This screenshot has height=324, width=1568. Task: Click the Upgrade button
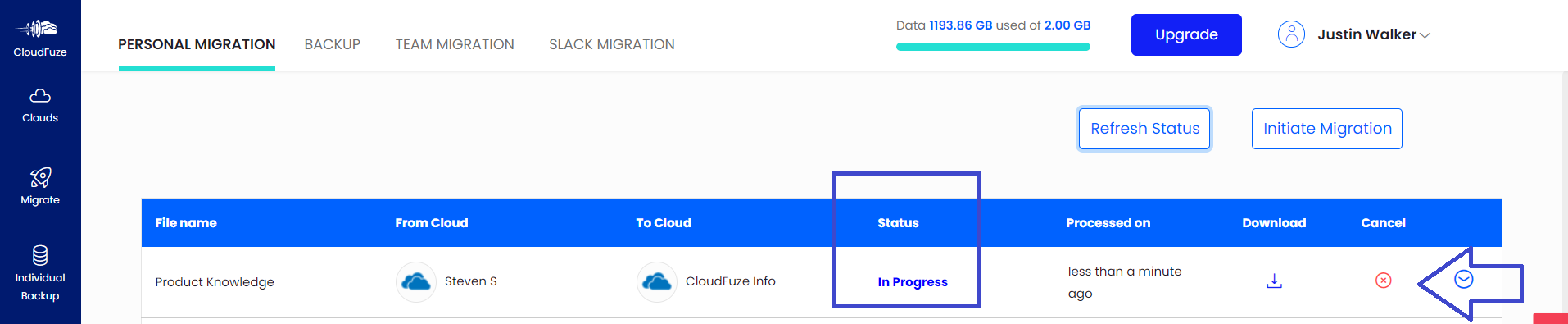point(1186,34)
